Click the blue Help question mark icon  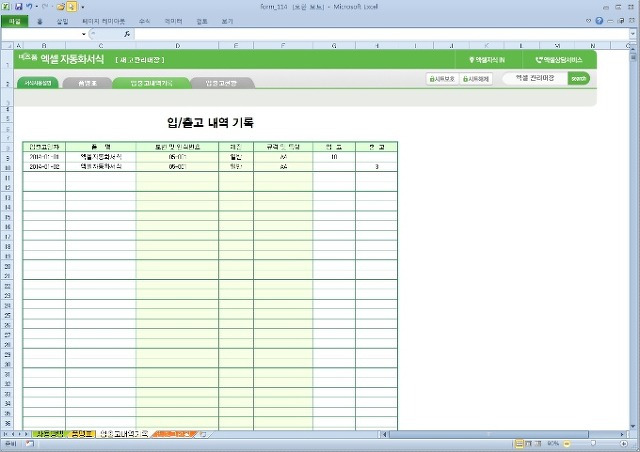coord(599,21)
